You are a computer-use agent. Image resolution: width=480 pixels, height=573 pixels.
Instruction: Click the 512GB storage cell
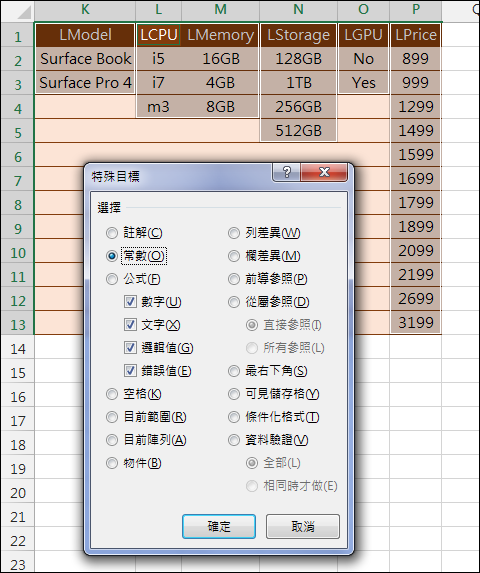click(298, 130)
